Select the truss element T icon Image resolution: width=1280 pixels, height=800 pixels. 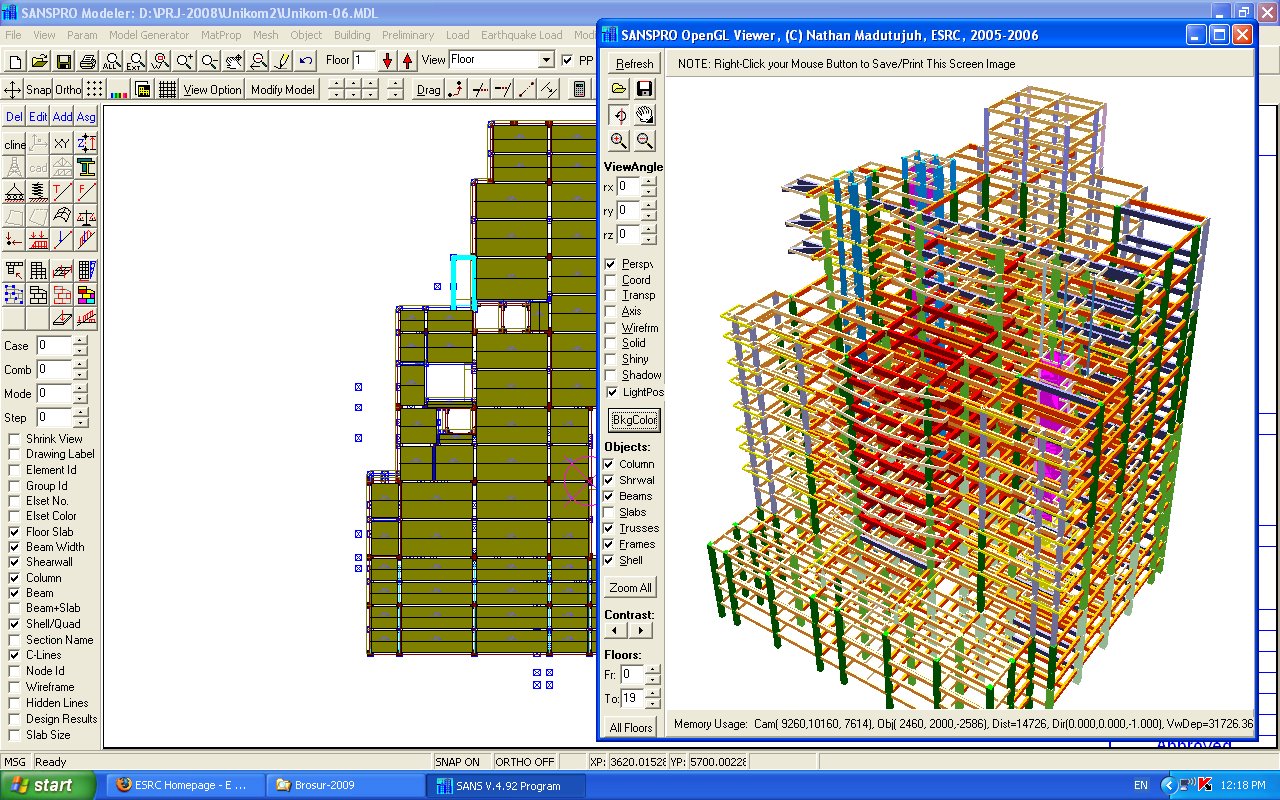(x=63, y=191)
